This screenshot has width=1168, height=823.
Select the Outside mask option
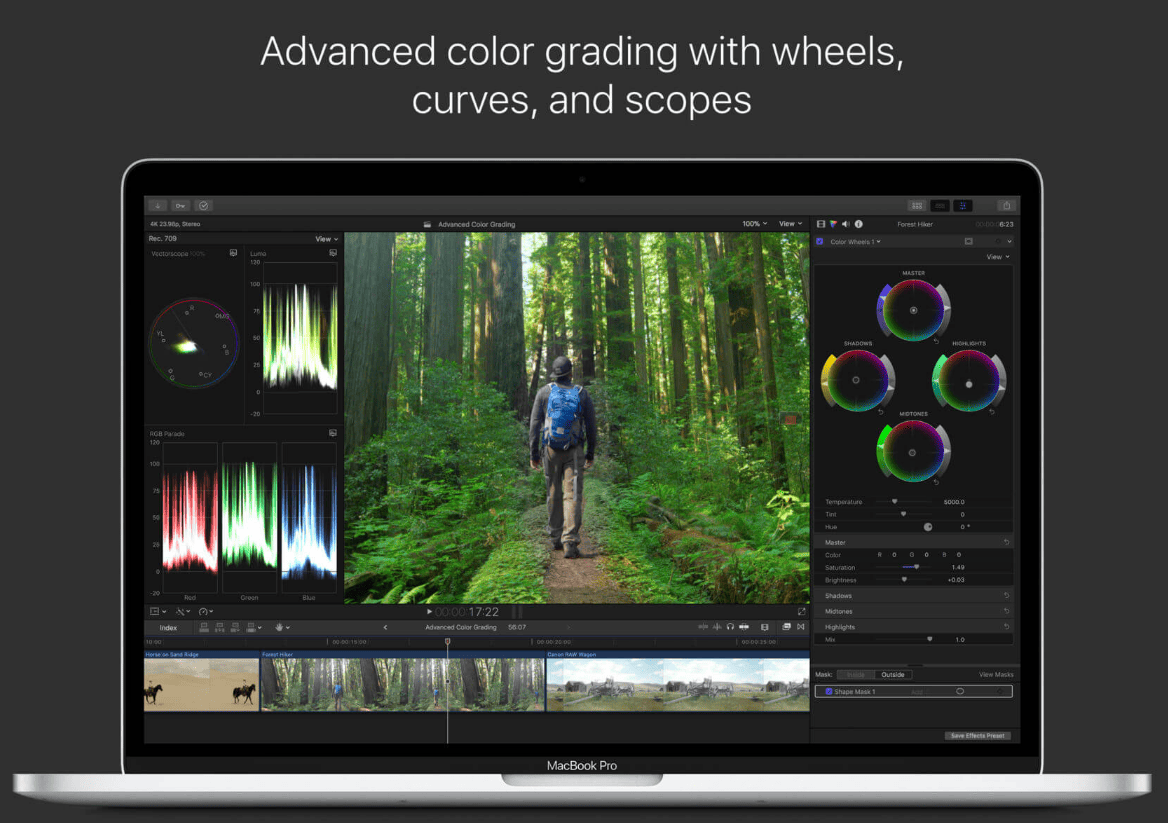[893, 675]
